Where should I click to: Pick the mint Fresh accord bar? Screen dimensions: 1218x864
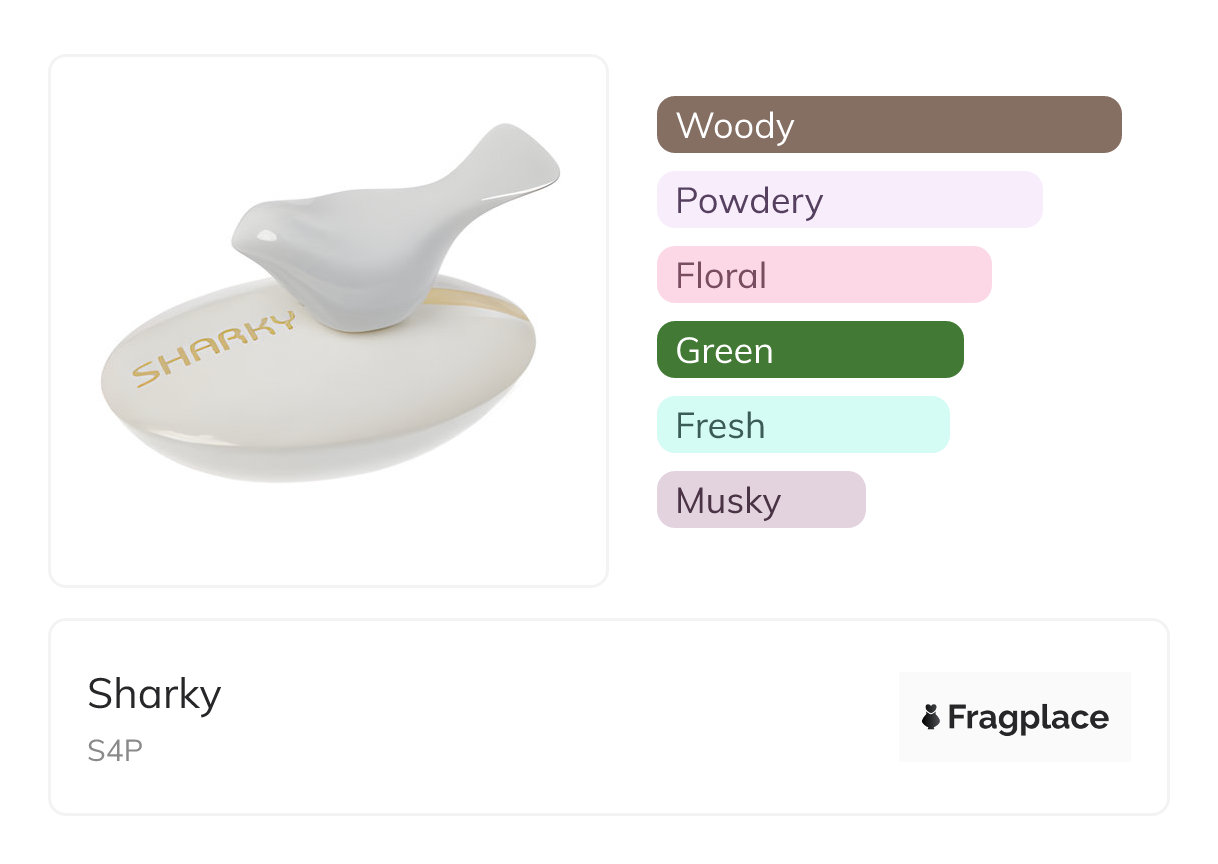click(x=802, y=425)
